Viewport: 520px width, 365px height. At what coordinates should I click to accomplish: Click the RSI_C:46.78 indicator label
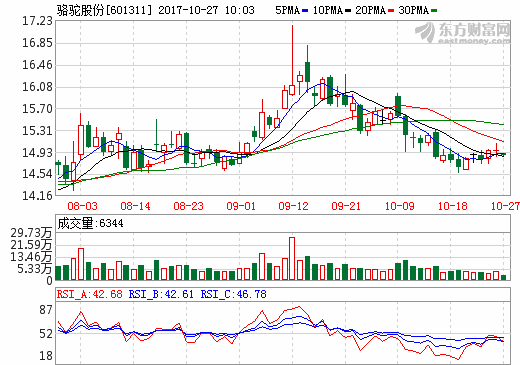pos(233,294)
